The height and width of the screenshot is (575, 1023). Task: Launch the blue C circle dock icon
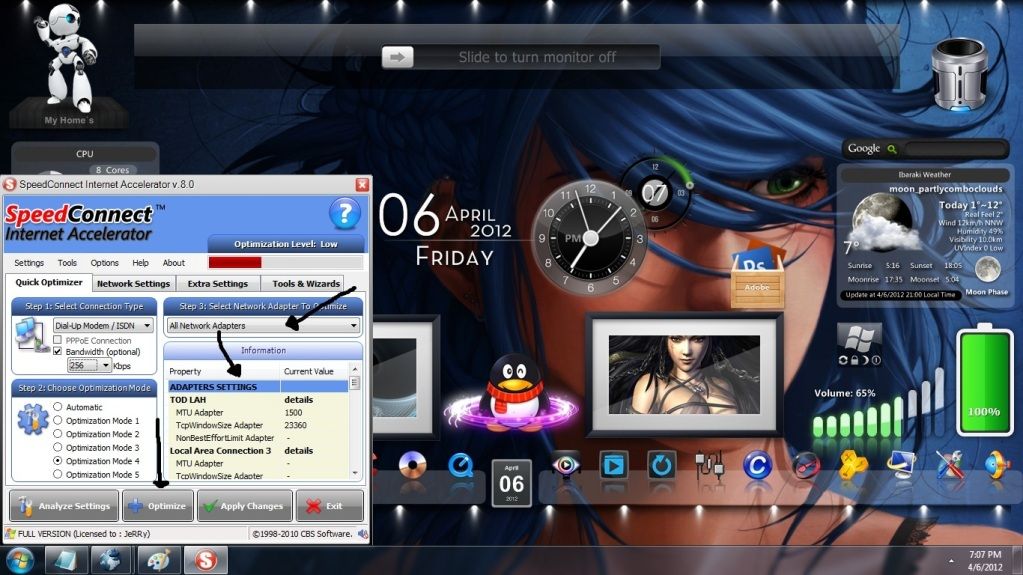(757, 465)
